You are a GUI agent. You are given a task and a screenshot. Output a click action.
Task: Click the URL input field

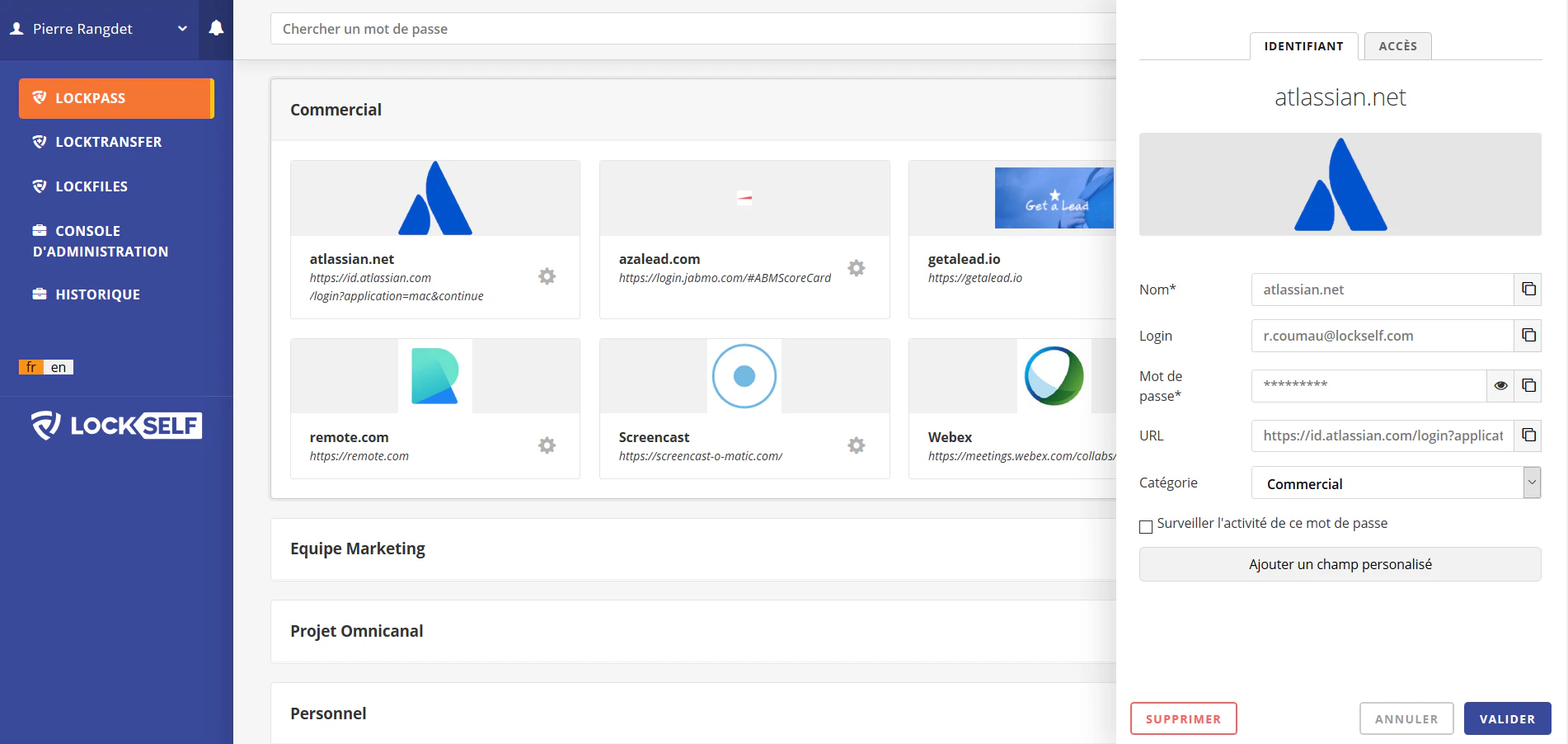pyautogui.click(x=1383, y=436)
